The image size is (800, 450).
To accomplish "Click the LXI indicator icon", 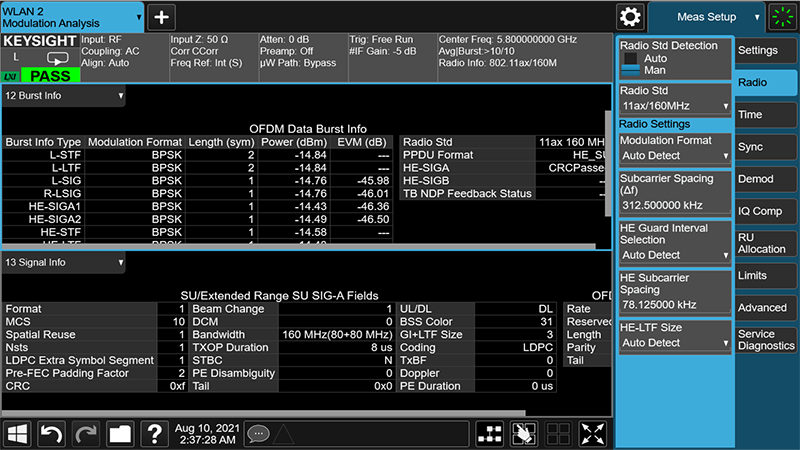I will (10, 77).
